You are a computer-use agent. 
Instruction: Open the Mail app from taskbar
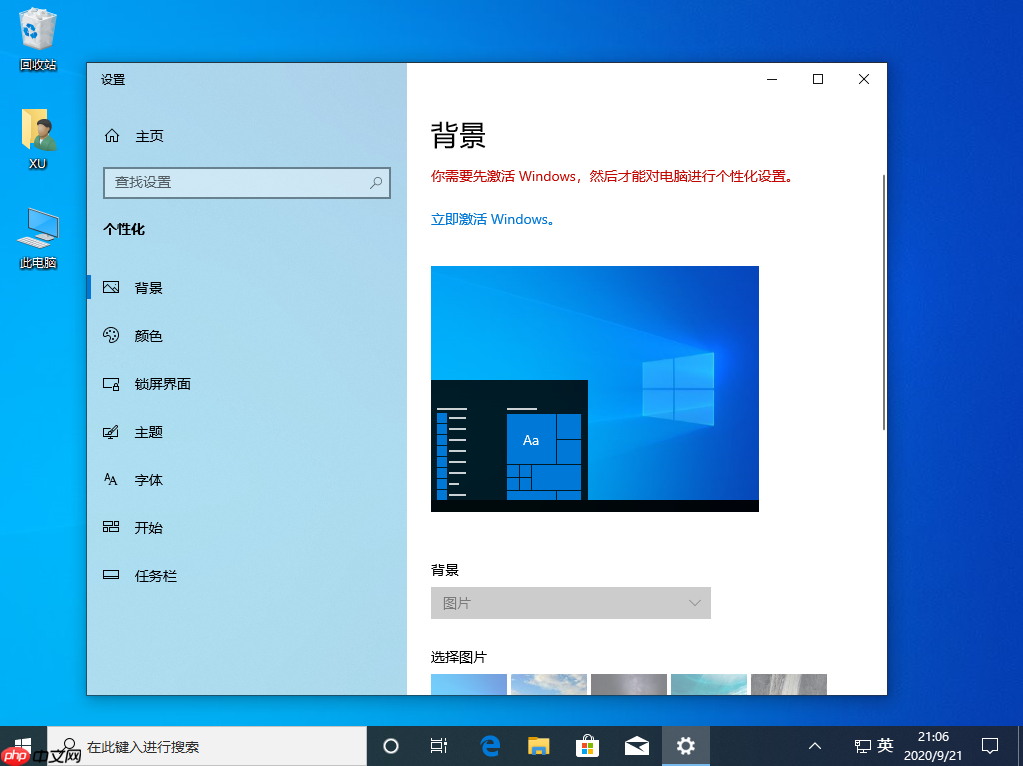tap(636, 745)
